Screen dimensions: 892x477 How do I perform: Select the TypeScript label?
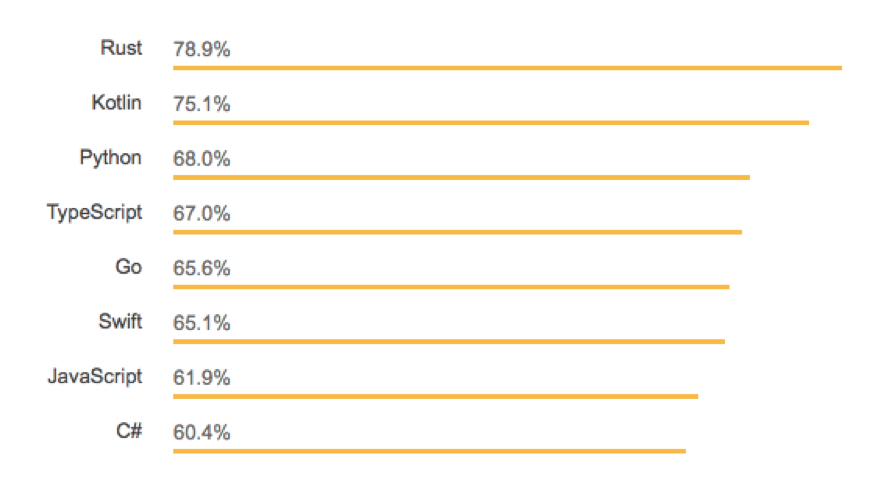click(x=94, y=212)
